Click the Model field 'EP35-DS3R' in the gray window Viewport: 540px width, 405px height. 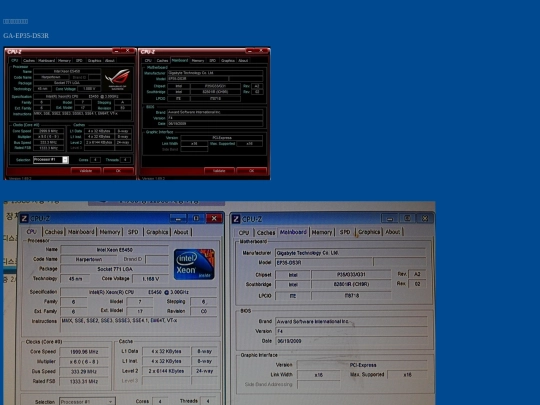324,262
